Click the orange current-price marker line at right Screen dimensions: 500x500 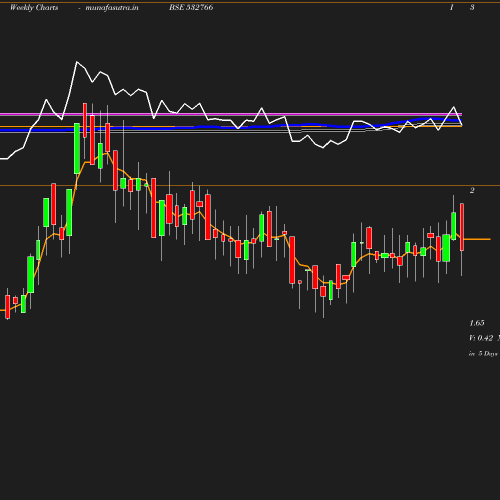click(477, 239)
